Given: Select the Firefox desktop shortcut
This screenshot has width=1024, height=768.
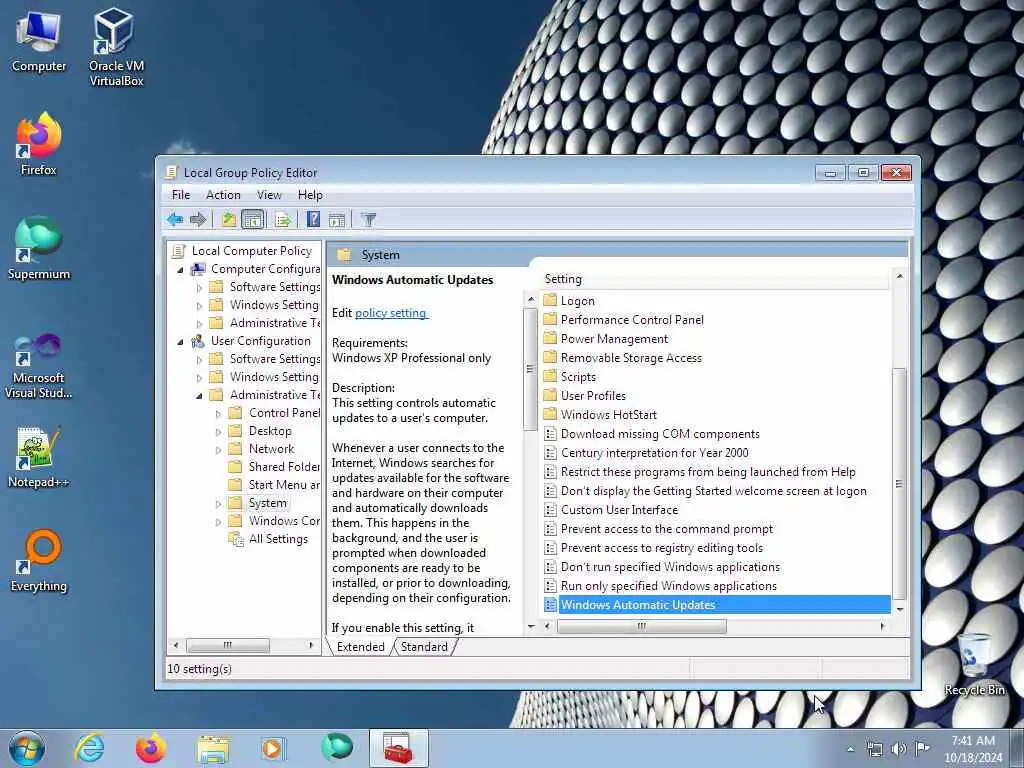Looking at the screenshot, I should (39, 144).
